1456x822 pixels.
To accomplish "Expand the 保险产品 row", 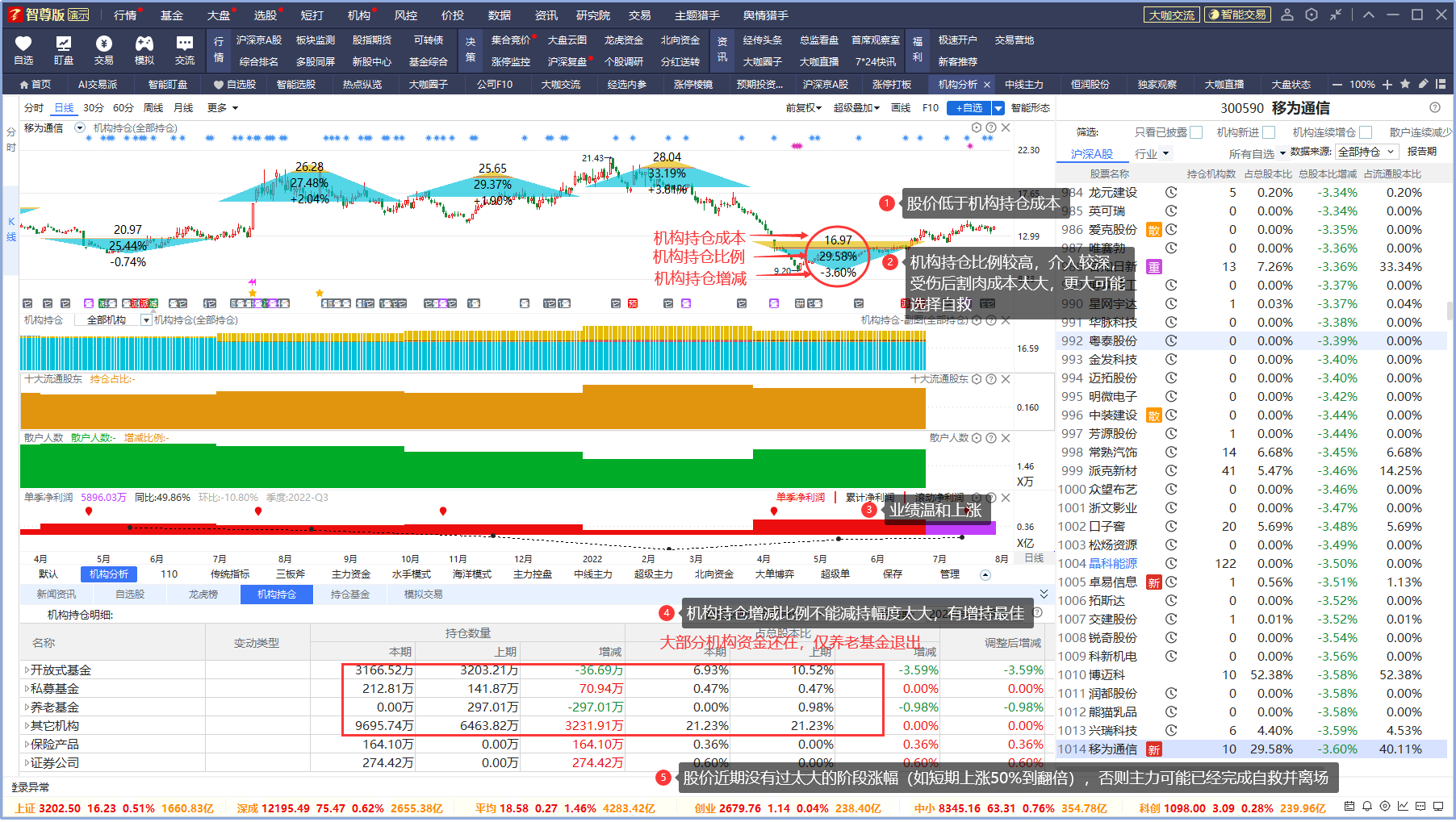I will click(x=27, y=745).
